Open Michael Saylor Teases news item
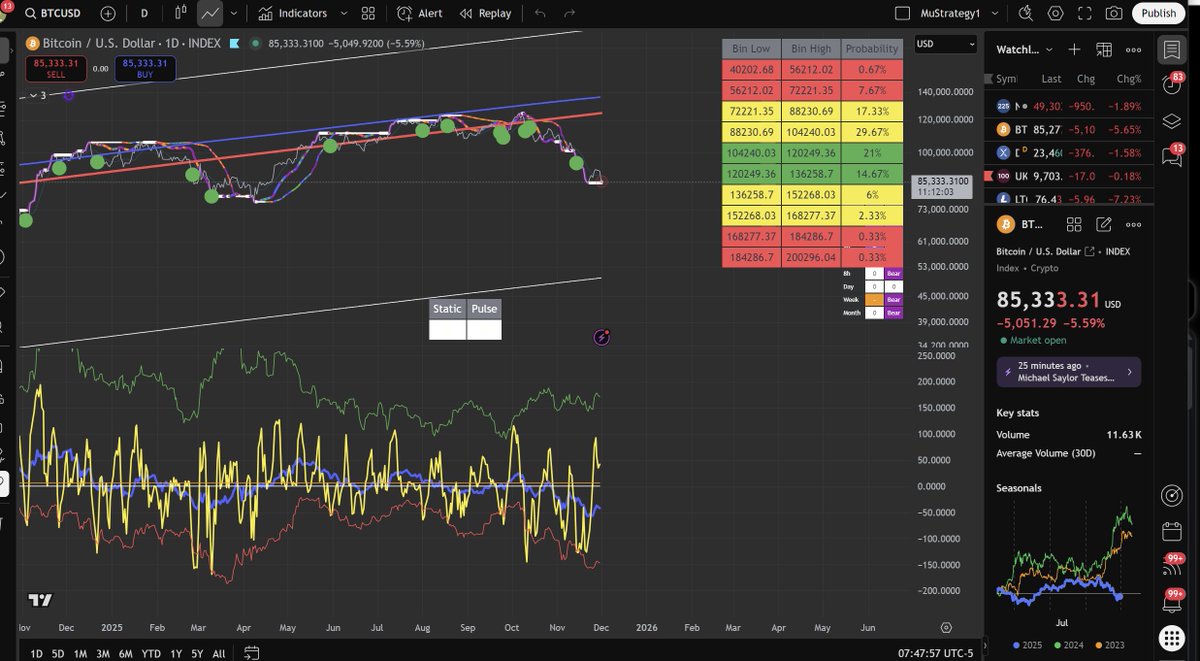This screenshot has height=661, width=1200. pos(1068,372)
